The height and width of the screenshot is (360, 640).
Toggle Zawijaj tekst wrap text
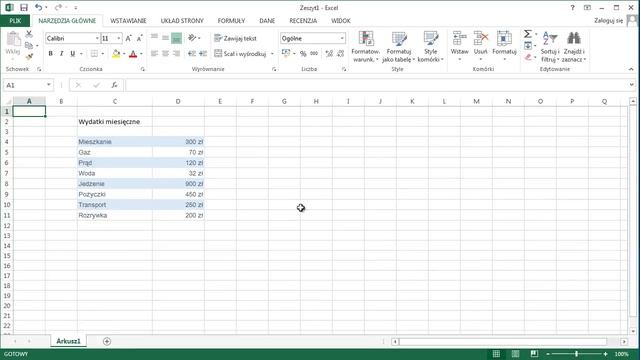point(236,38)
